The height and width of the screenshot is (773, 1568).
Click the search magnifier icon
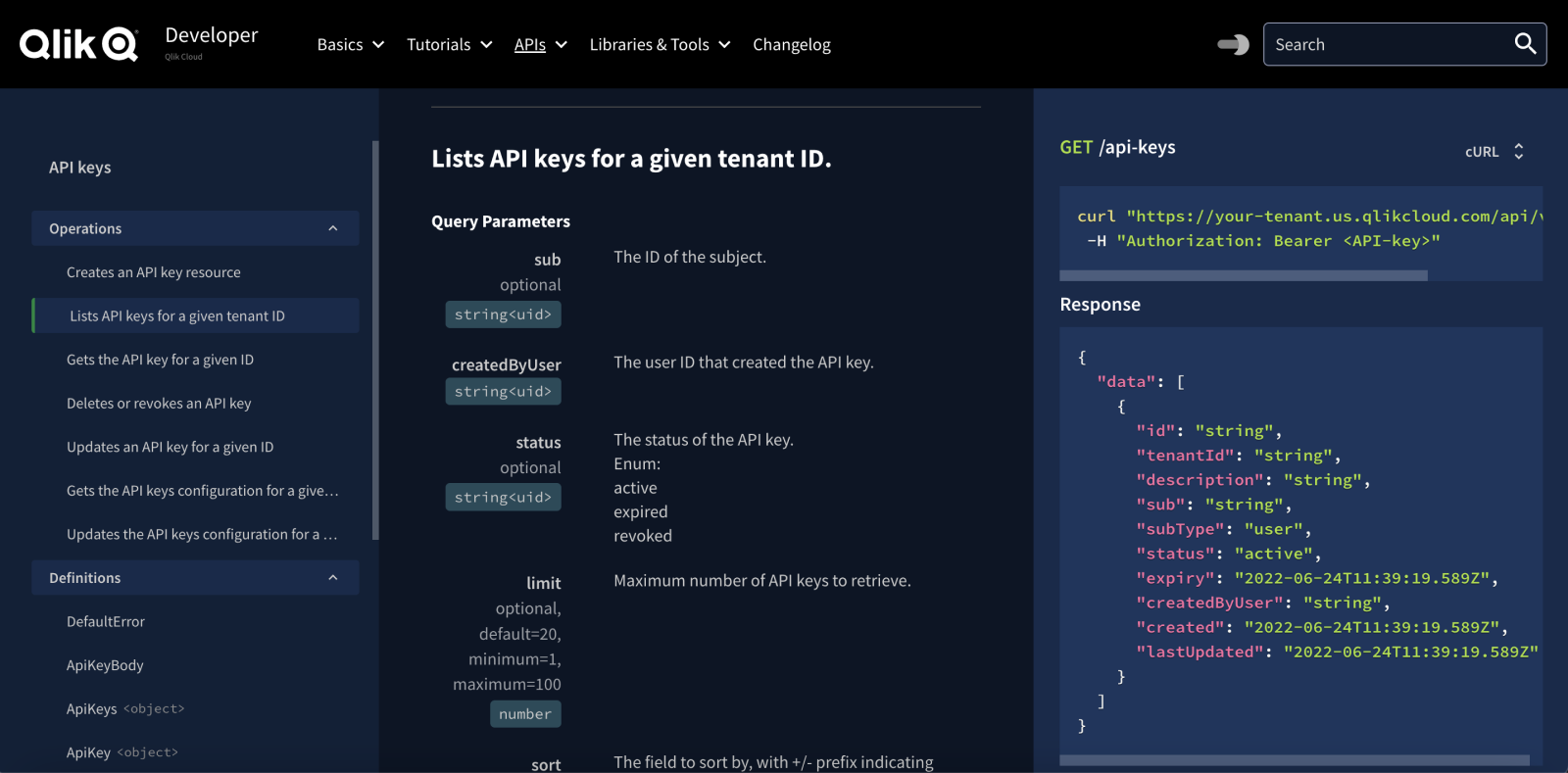click(1525, 44)
